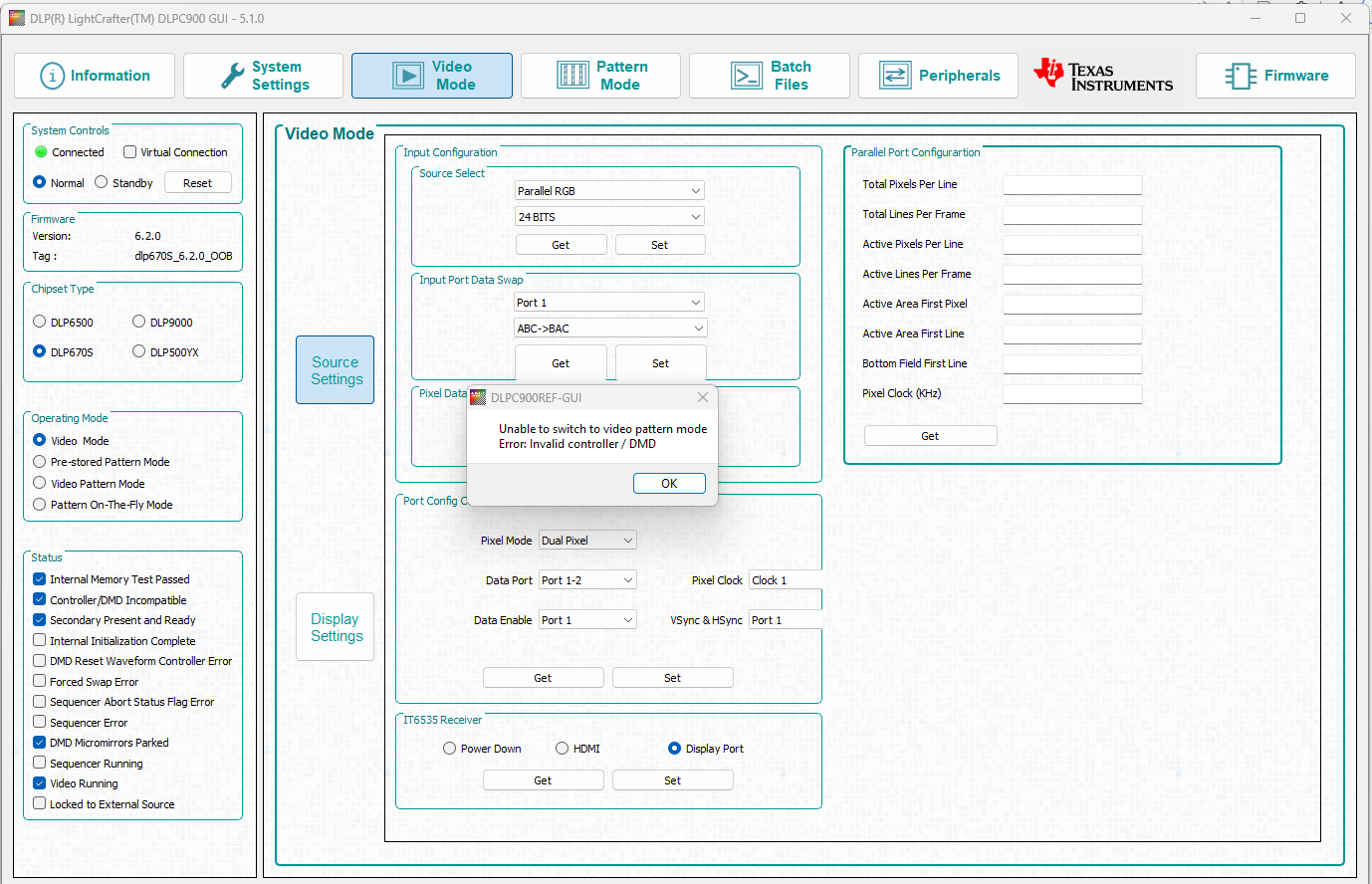
Task: Select Pattern On-The-Fly Mode
Action: [40, 505]
